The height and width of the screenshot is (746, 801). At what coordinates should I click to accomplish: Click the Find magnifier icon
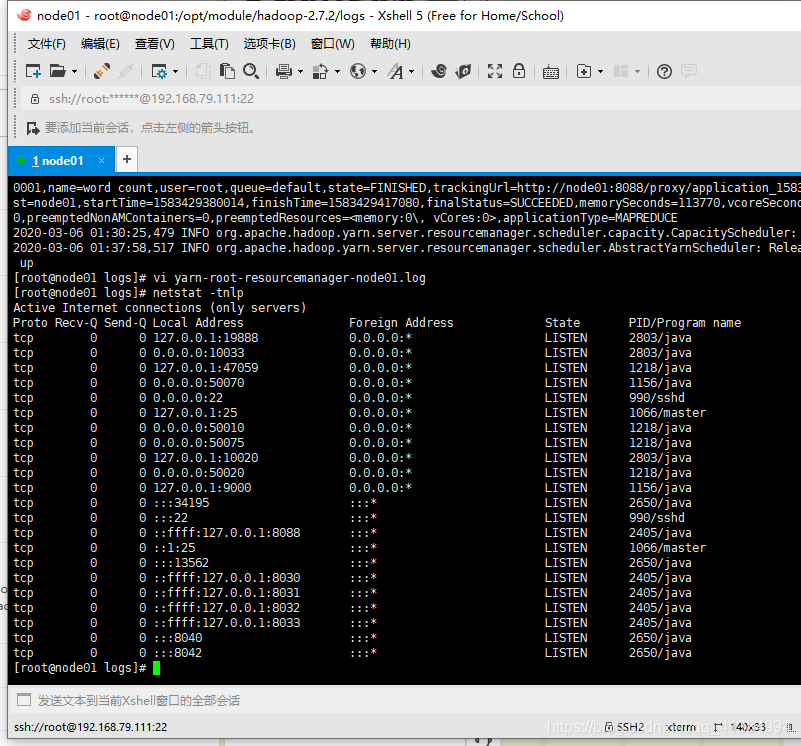(252, 71)
